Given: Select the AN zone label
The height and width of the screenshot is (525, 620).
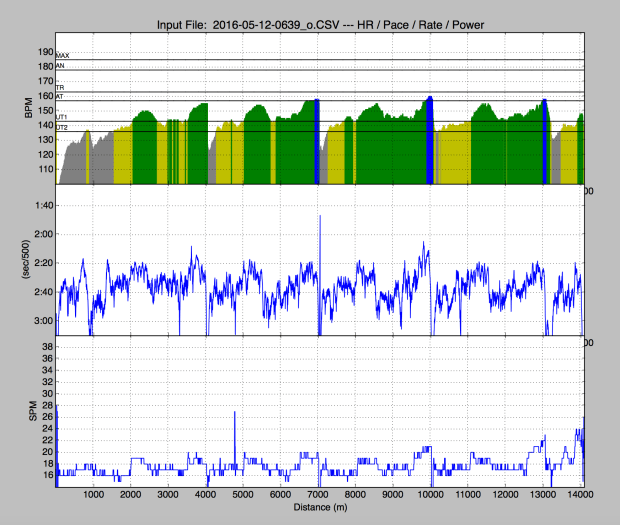Looking at the screenshot, I should point(60,65).
